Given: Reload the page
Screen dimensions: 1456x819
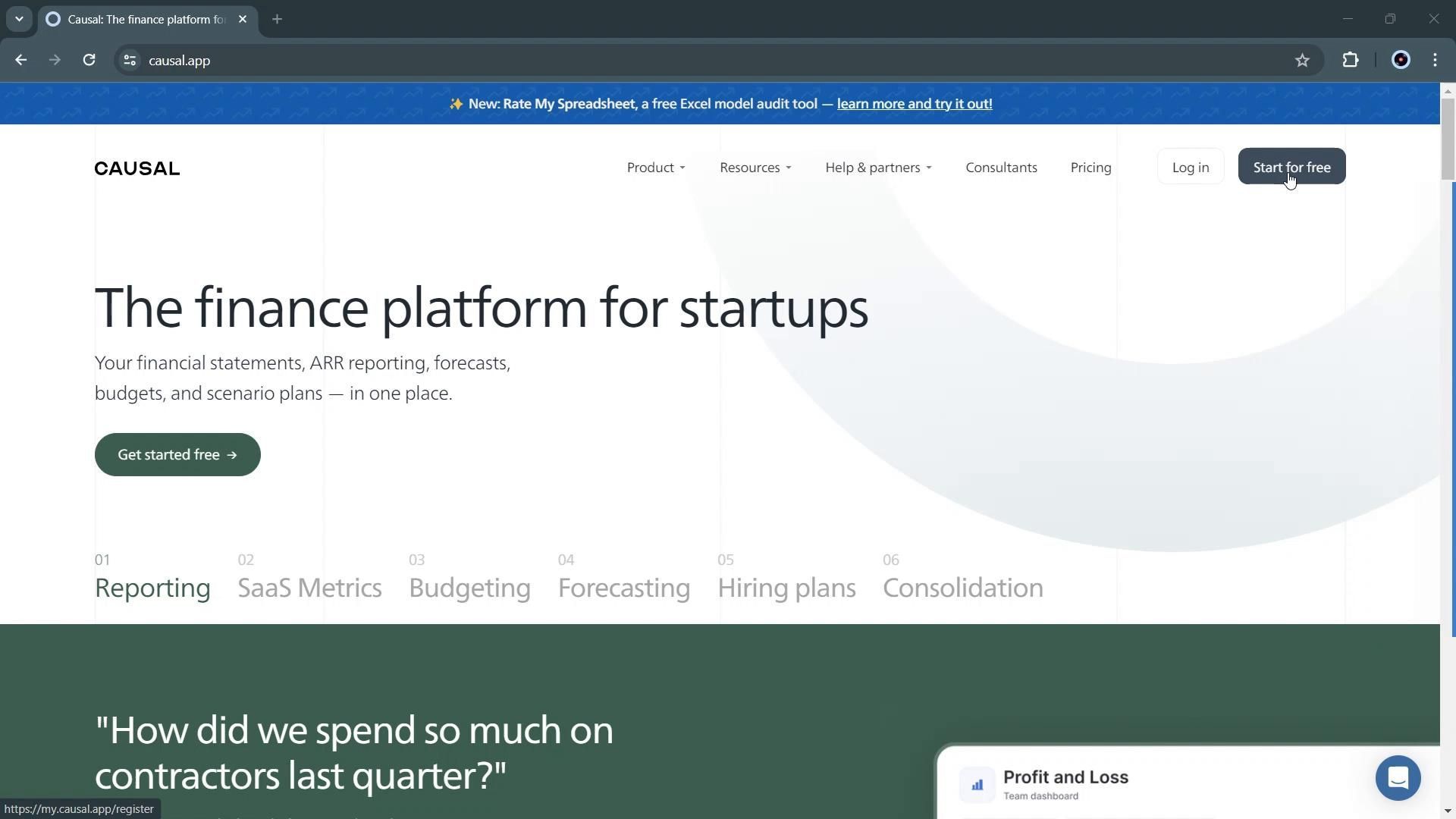Looking at the screenshot, I should [89, 61].
